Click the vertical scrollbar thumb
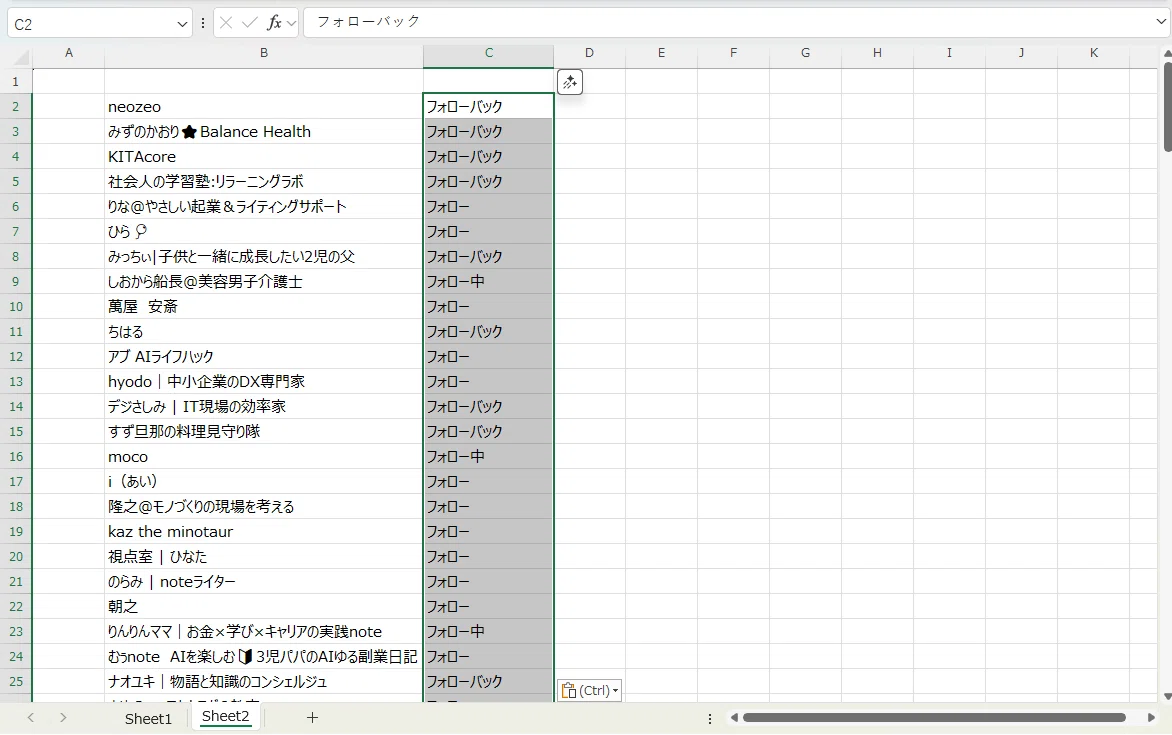The width and height of the screenshot is (1172, 735). coord(1168,107)
